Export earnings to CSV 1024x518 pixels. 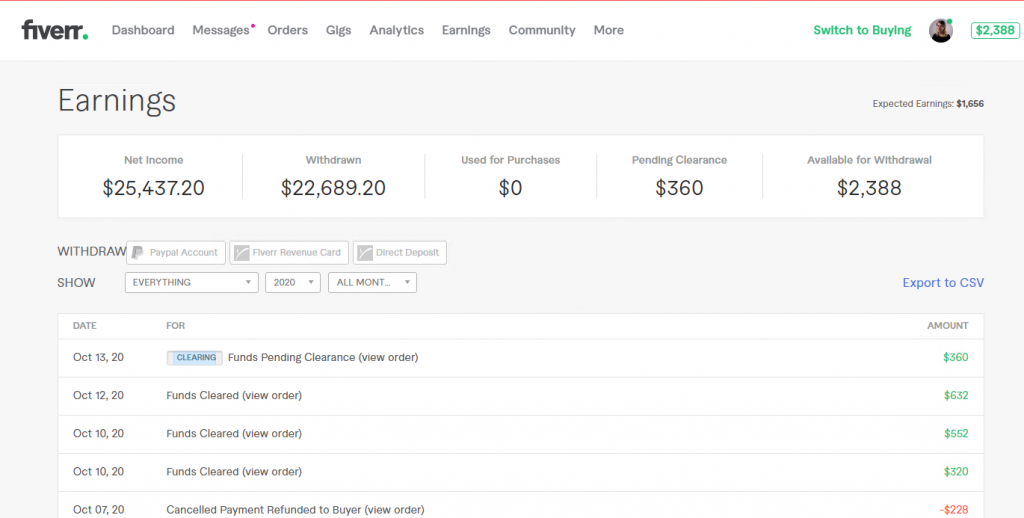point(943,283)
